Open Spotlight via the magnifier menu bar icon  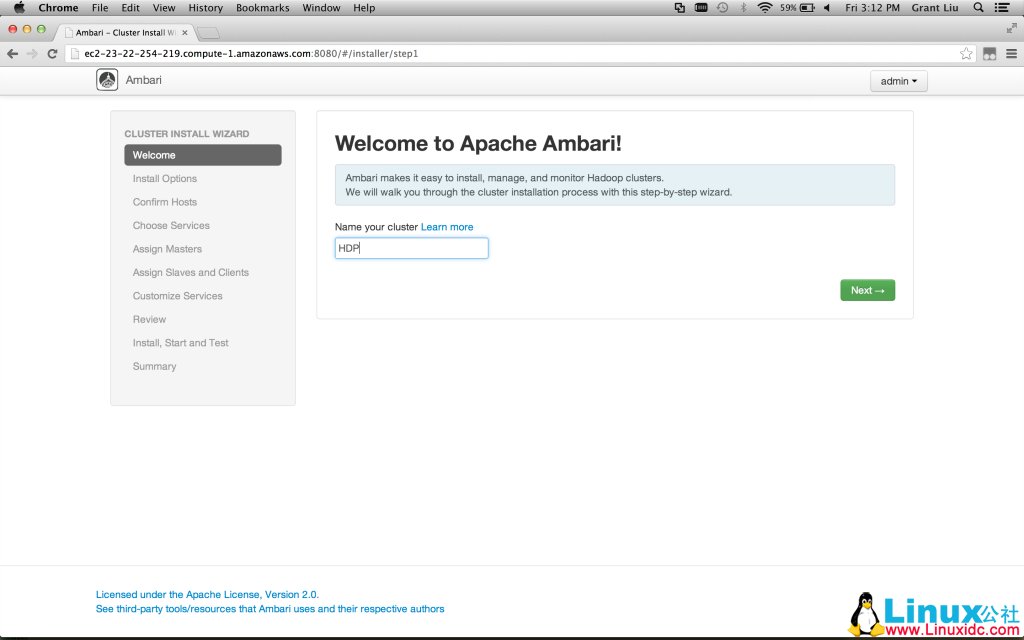click(x=977, y=7)
